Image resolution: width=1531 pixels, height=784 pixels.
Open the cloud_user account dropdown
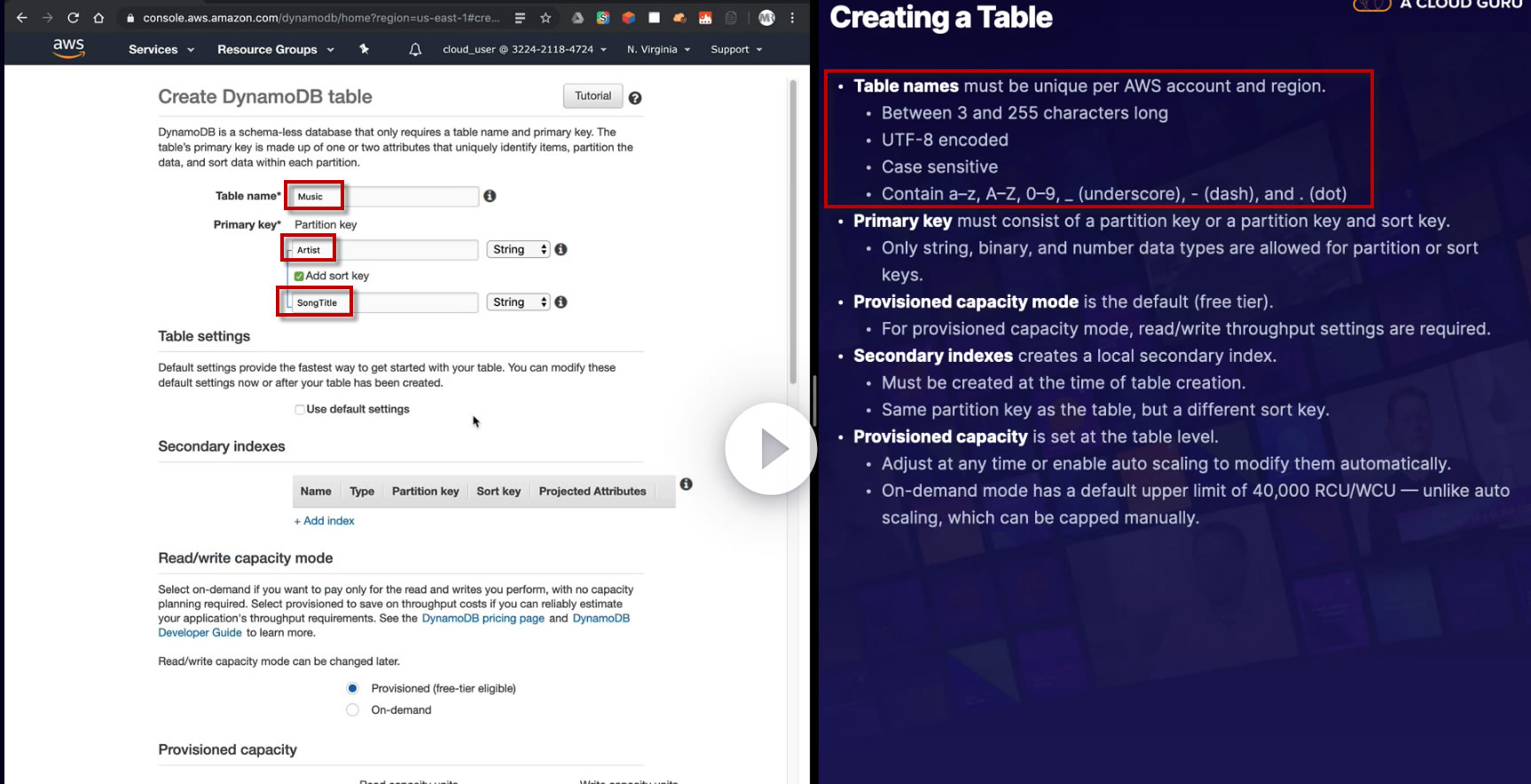pyautogui.click(x=524, y=50)
